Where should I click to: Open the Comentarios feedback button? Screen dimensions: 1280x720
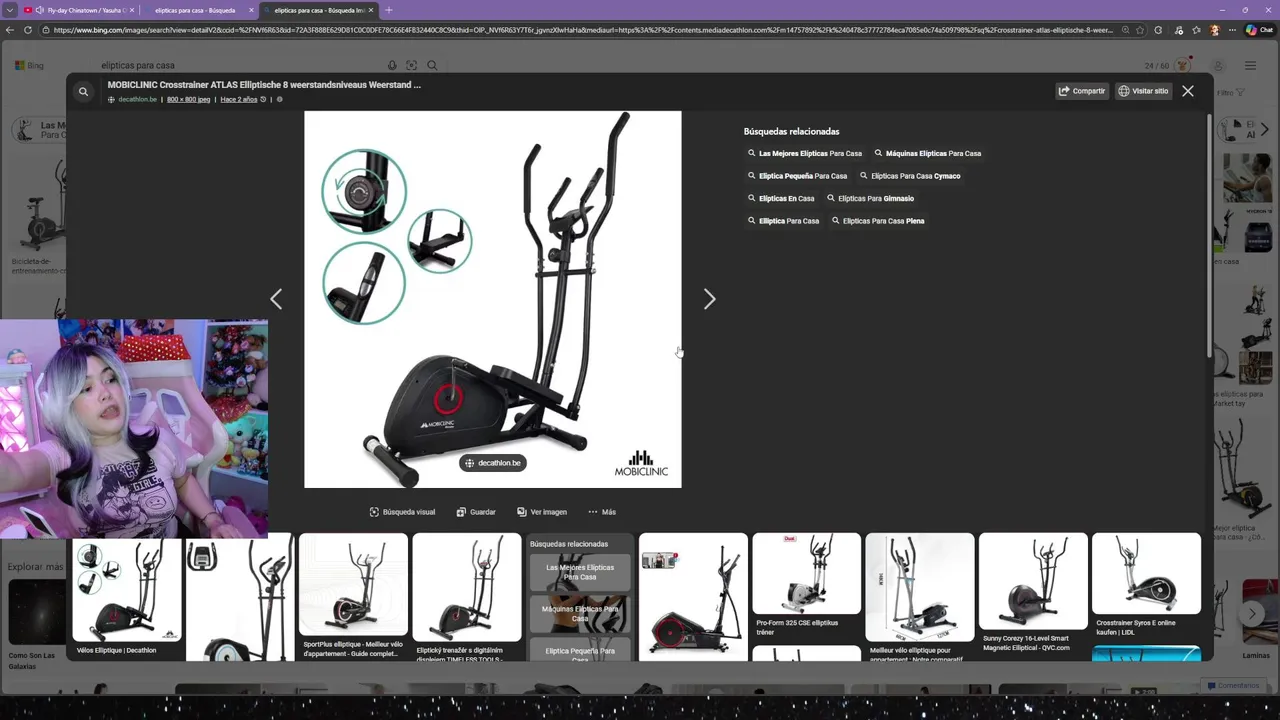pyautogui.click(x=1233, y=686)
